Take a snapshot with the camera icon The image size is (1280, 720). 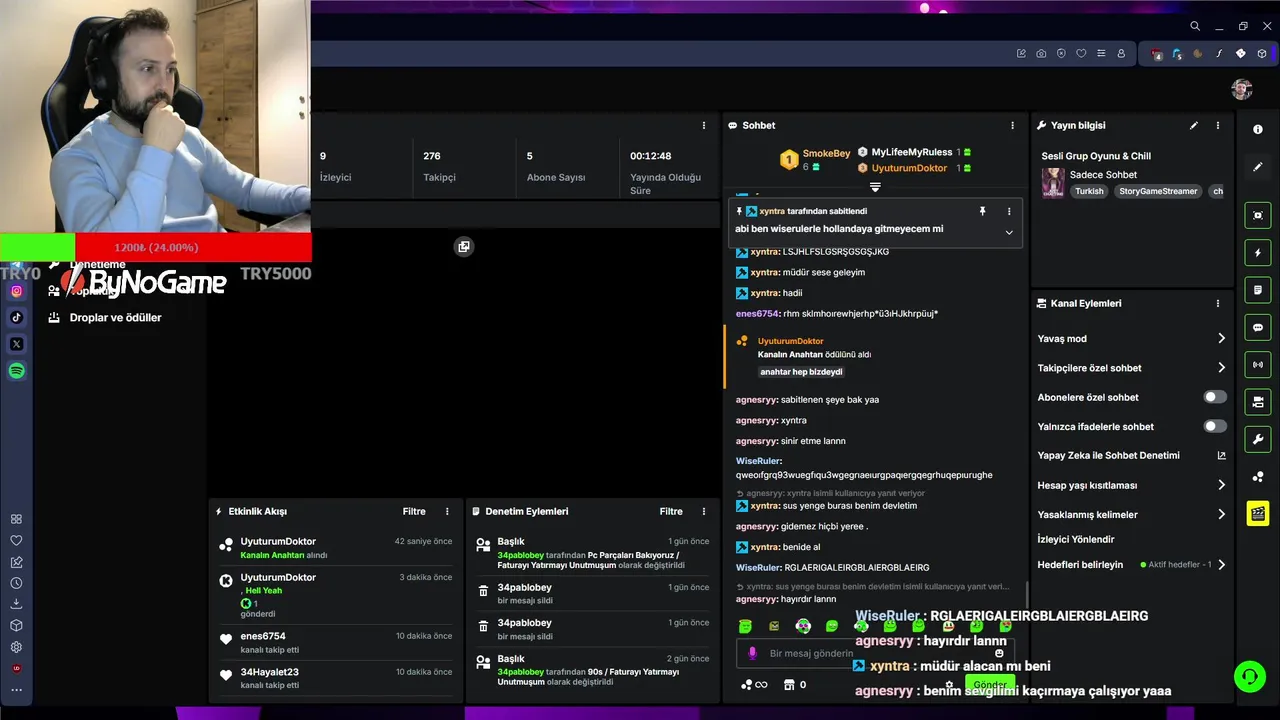click(1041, 54)
